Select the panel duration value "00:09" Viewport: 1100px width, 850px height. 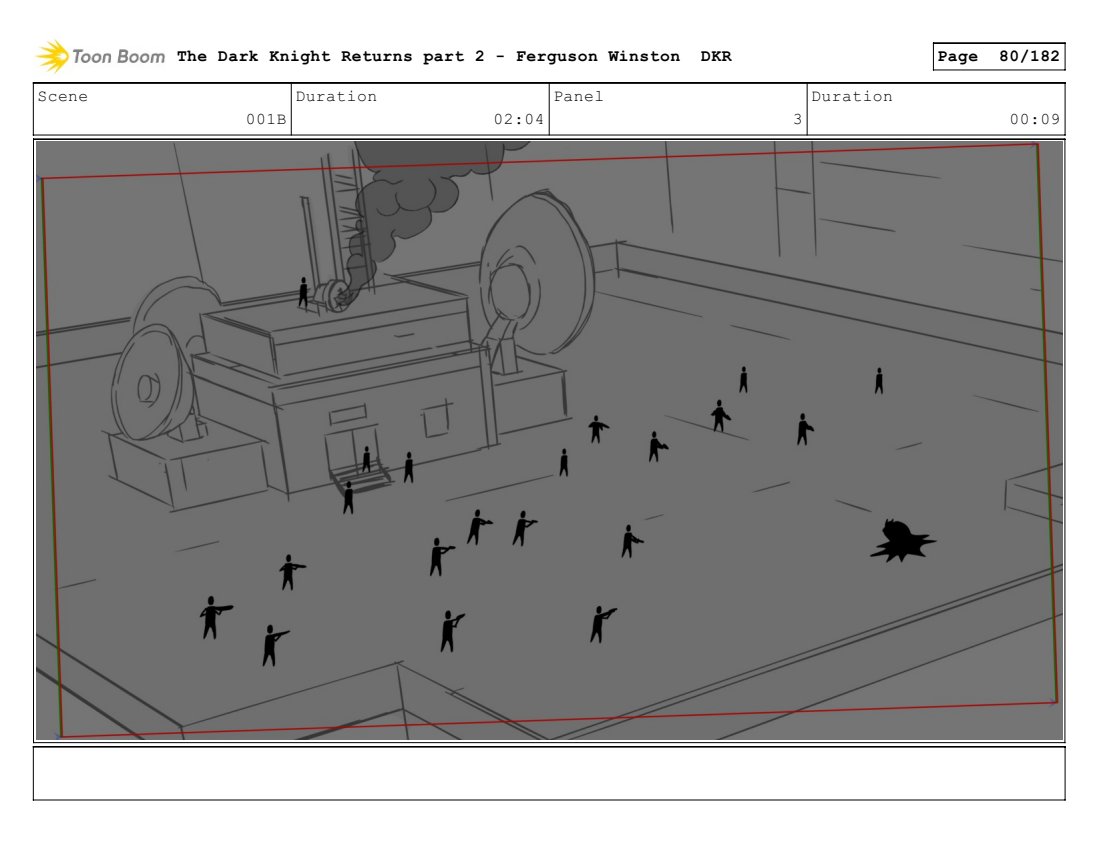(x=1035, y=119)
